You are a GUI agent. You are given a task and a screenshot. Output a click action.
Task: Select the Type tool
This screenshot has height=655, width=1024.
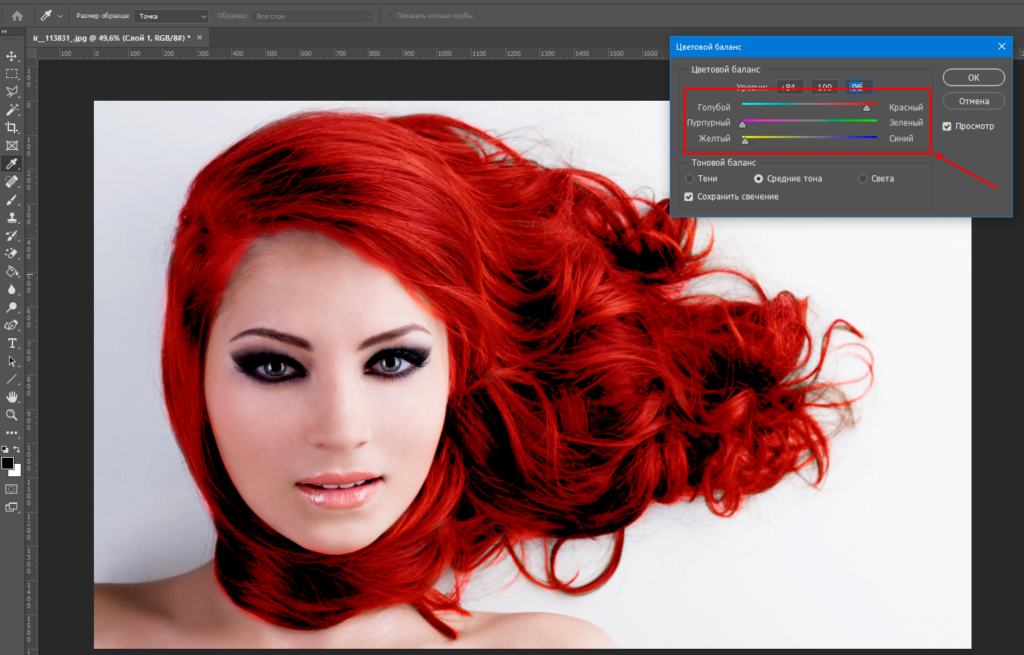12,343
